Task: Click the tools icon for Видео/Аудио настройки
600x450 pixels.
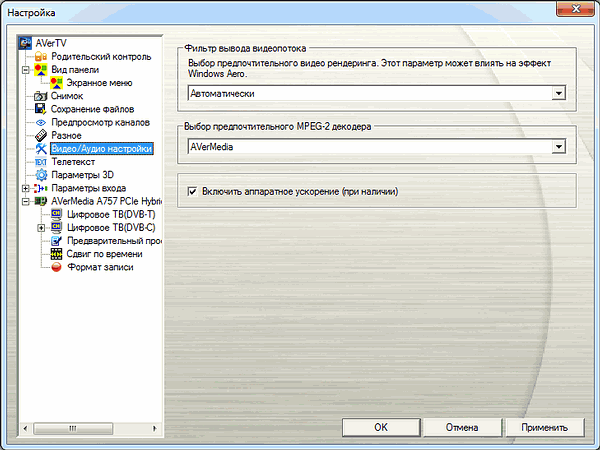Action: click(x=41, y=148)
